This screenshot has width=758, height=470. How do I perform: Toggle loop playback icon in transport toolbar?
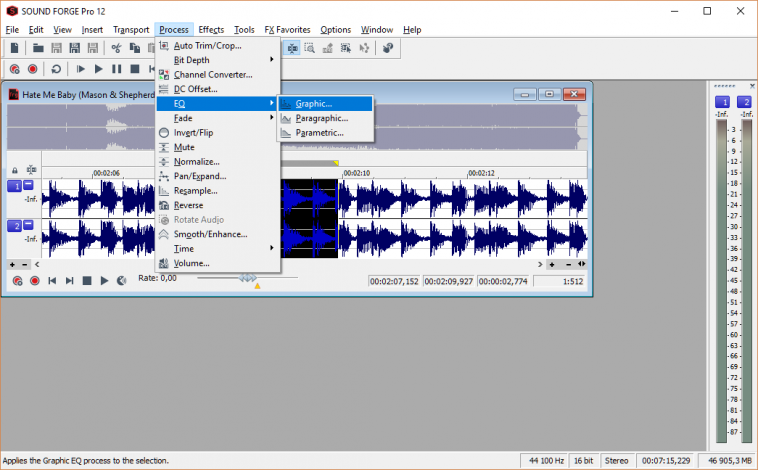pos(56,69)
